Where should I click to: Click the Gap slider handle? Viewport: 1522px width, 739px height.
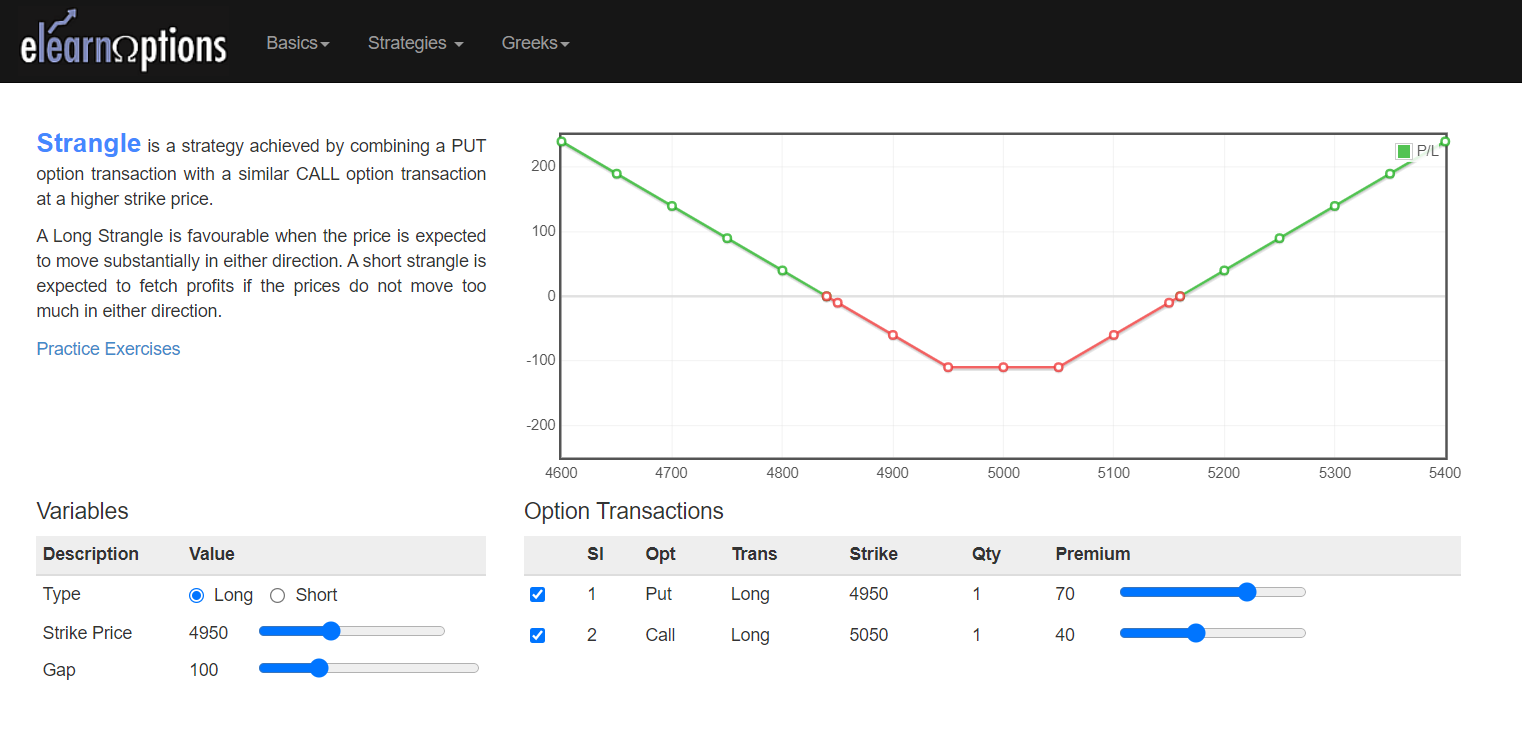click(319, 668)
